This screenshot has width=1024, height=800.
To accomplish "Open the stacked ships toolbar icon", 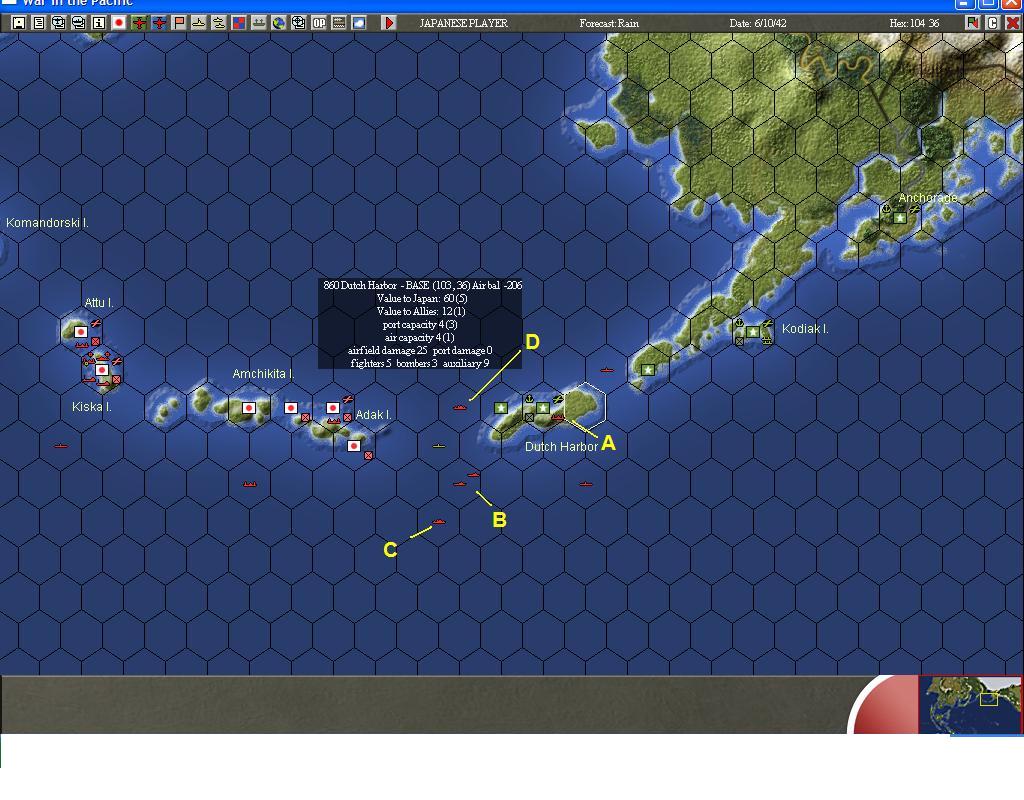I will point(219,23).
